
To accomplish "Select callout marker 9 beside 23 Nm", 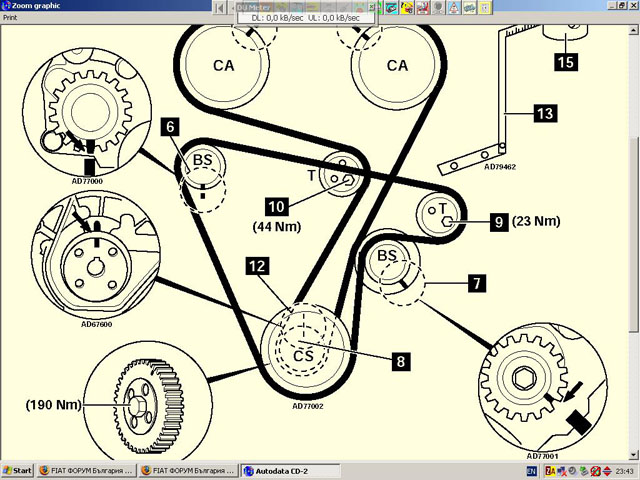I will [497, 224].
